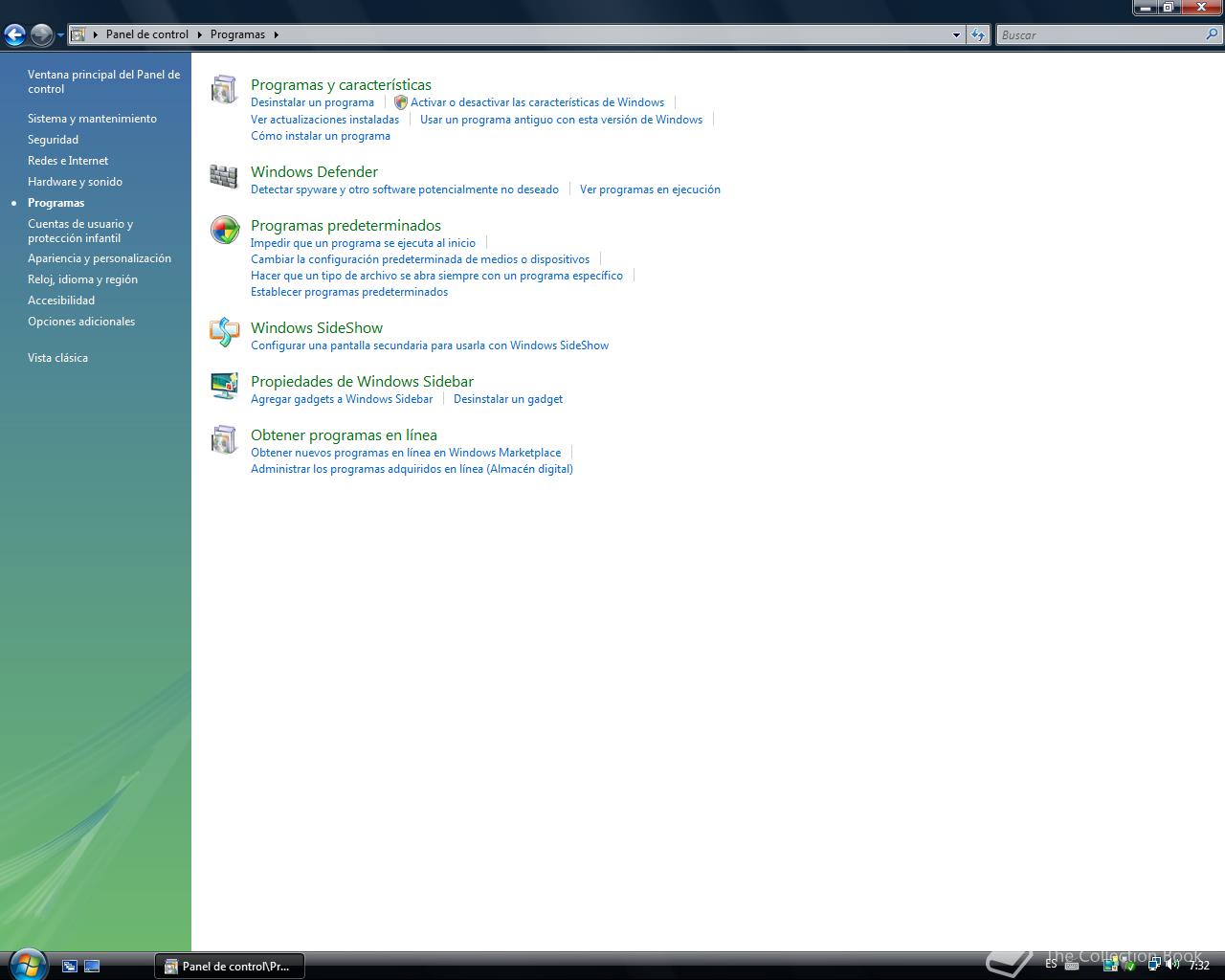Click Cambiar la configuración predeterminada de medios
Viewport: 1225px width, 980px height.
(x=420, y=259)
